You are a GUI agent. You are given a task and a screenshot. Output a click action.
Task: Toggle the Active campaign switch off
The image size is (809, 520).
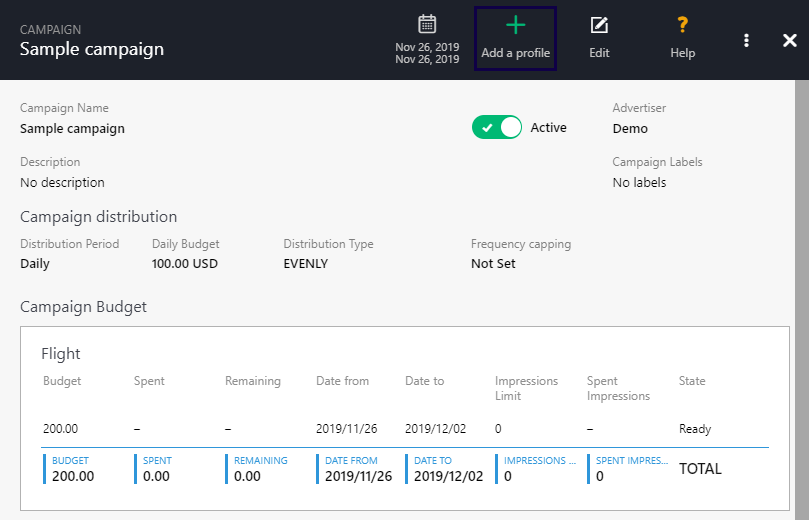[497, 128]
